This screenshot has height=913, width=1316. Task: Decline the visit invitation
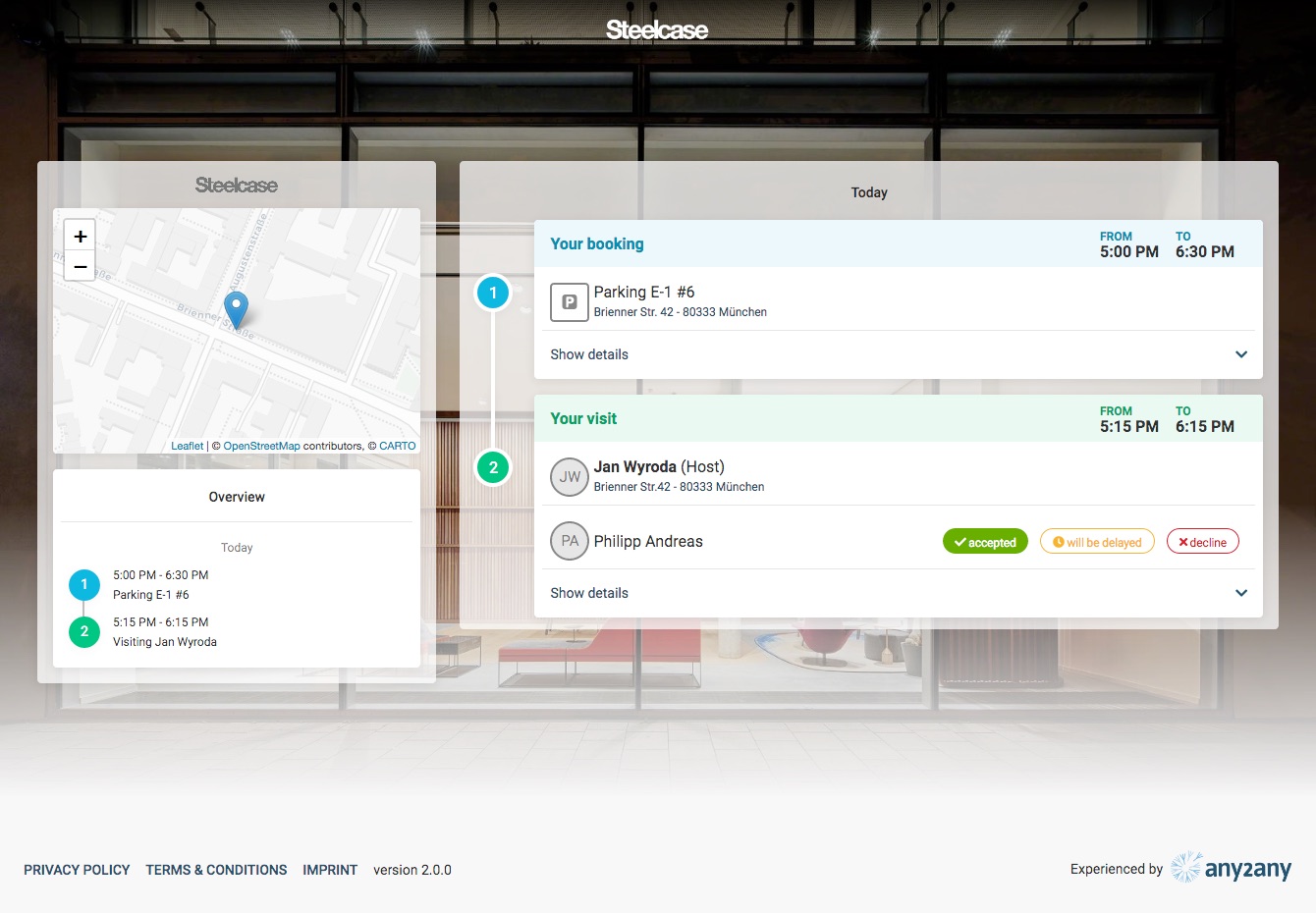pos(1202,542)
